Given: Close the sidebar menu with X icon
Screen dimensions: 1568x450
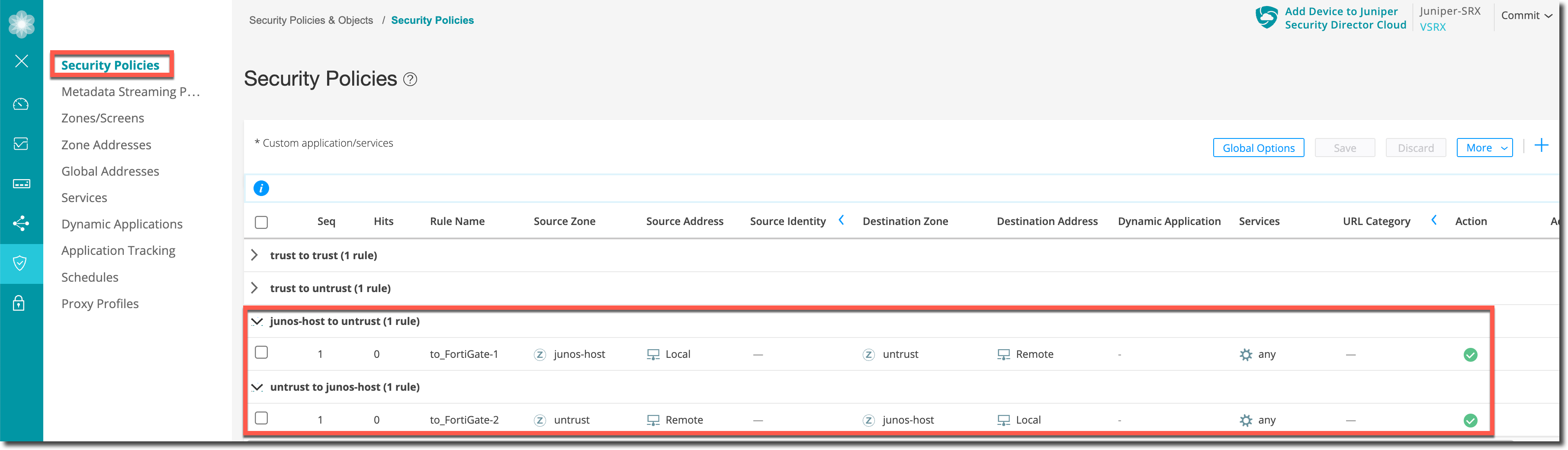Looking at the screenshot, I should [21, 61].
